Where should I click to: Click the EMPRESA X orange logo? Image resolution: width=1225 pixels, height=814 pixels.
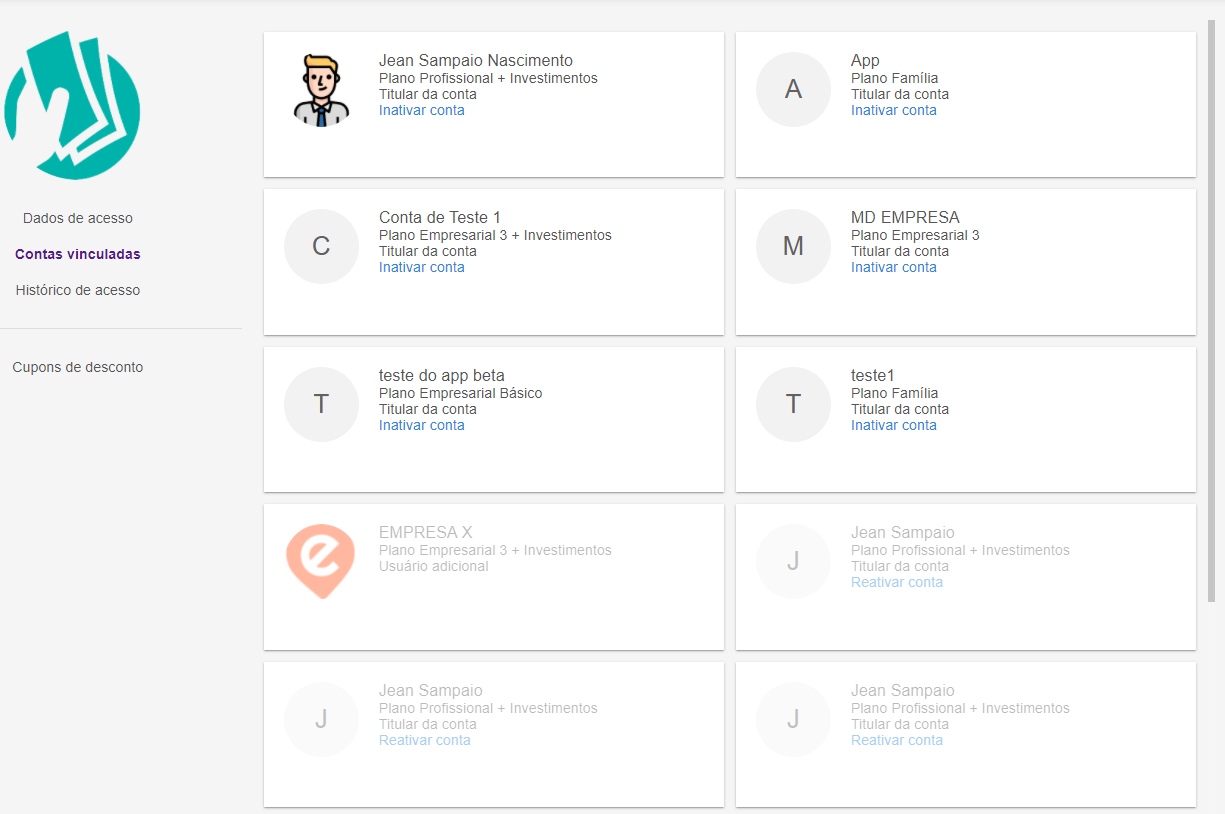click(321, 561)
